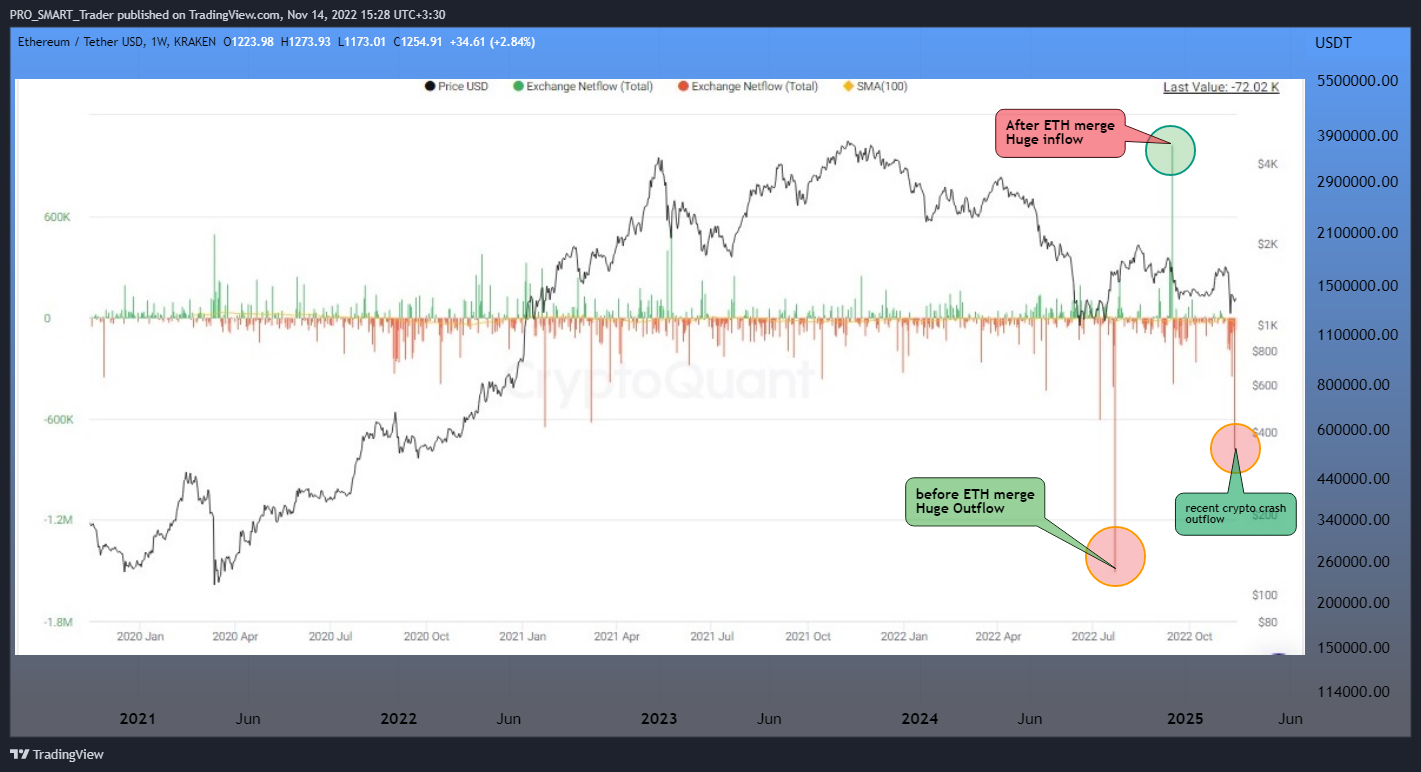The width and height of the screenshot is (1421, 772).
Task: Click the -1.8M netflow axis label
Action: coord(58,621)
